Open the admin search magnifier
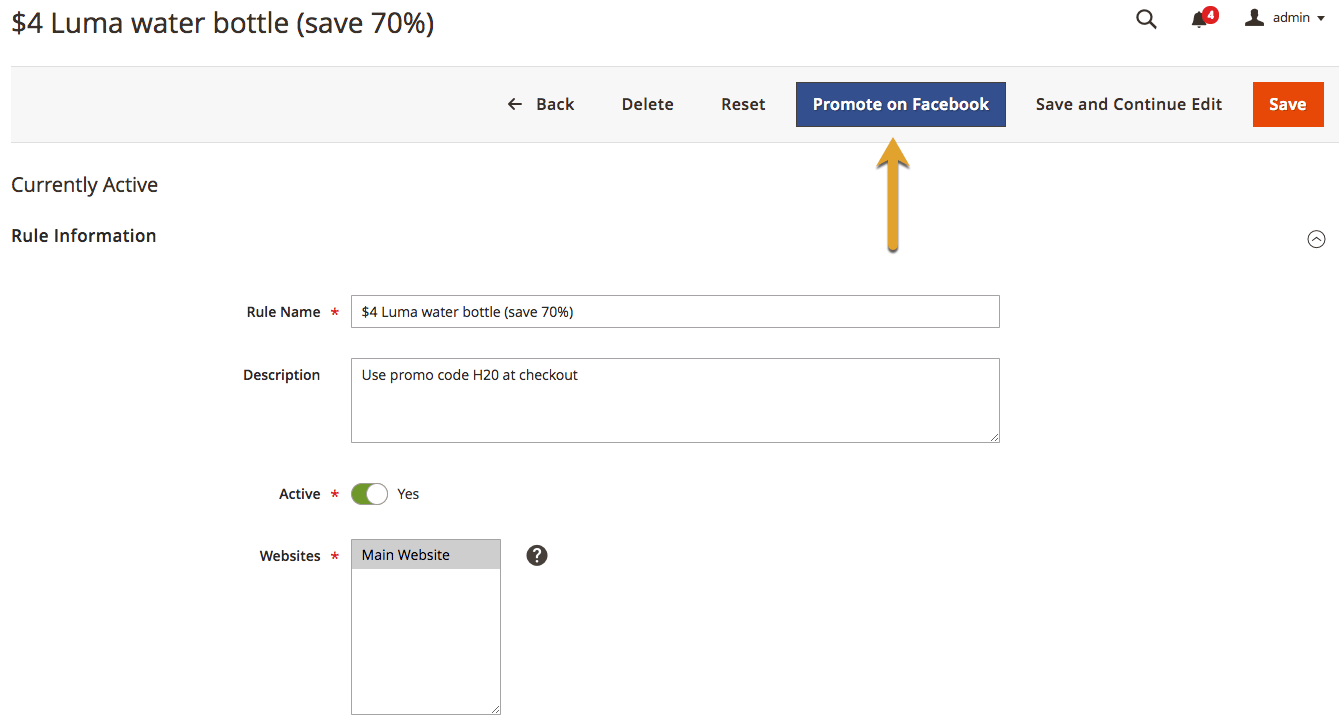The height and width of the screenshot is (728, 1344). (1146, 19)
